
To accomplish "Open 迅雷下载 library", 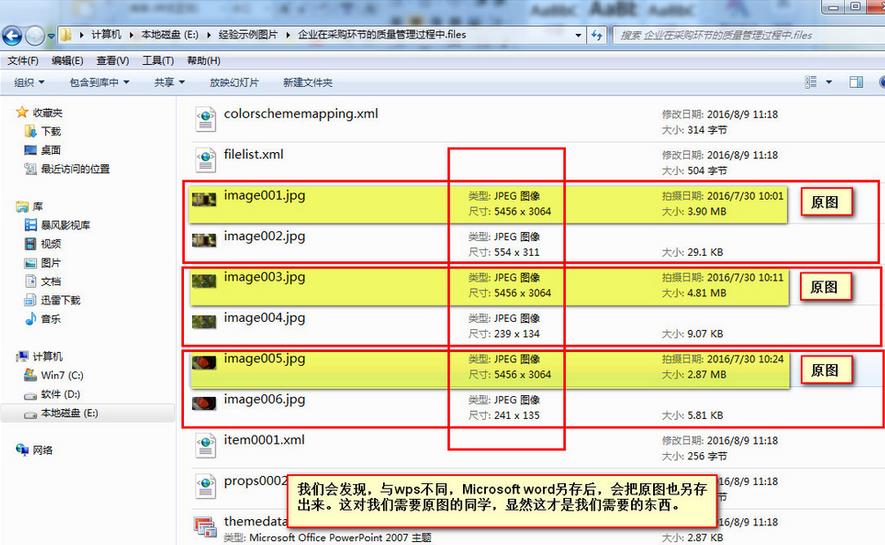I will click(60, 300).
